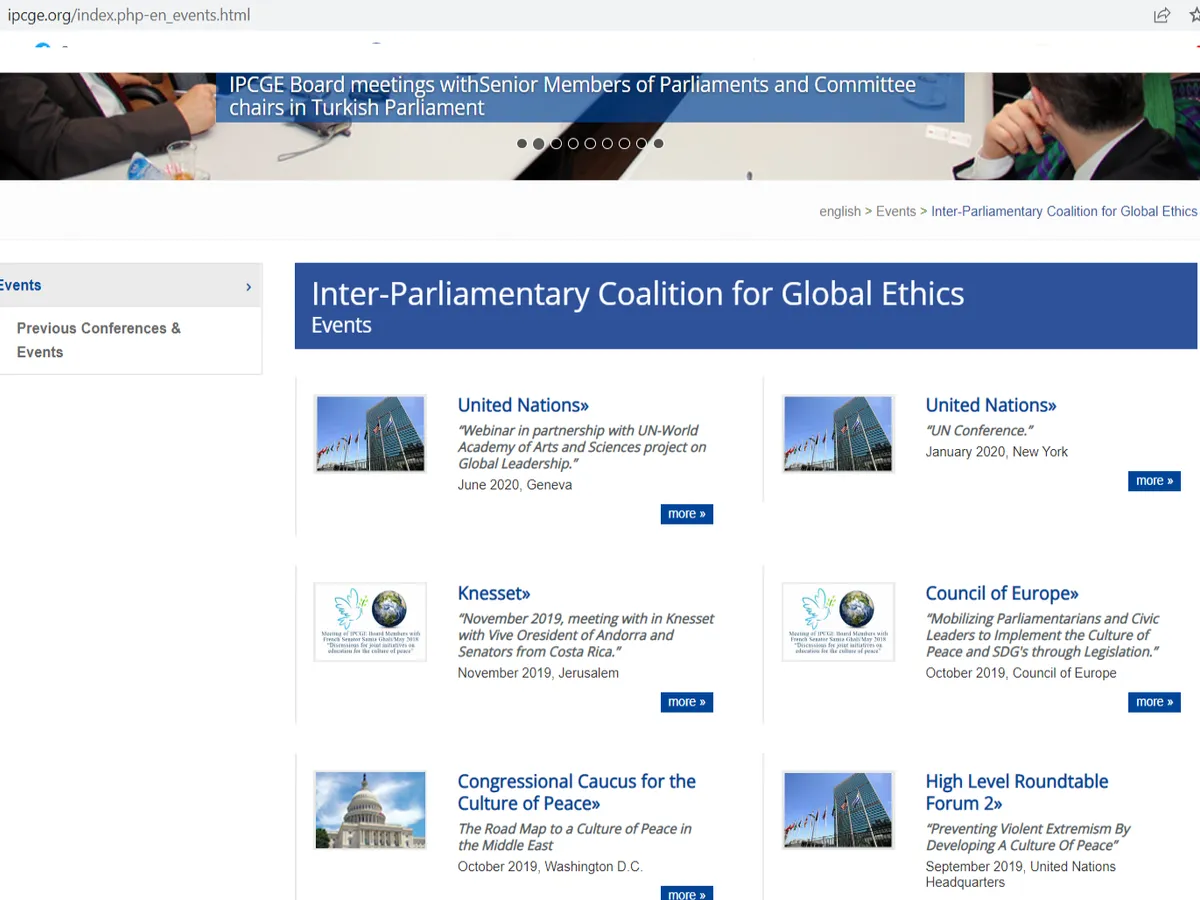Viewport: 1200px width, 900px height.
Task: Open the United Nations June 2020 Geneva thumbnail
Action: [370, 433]
